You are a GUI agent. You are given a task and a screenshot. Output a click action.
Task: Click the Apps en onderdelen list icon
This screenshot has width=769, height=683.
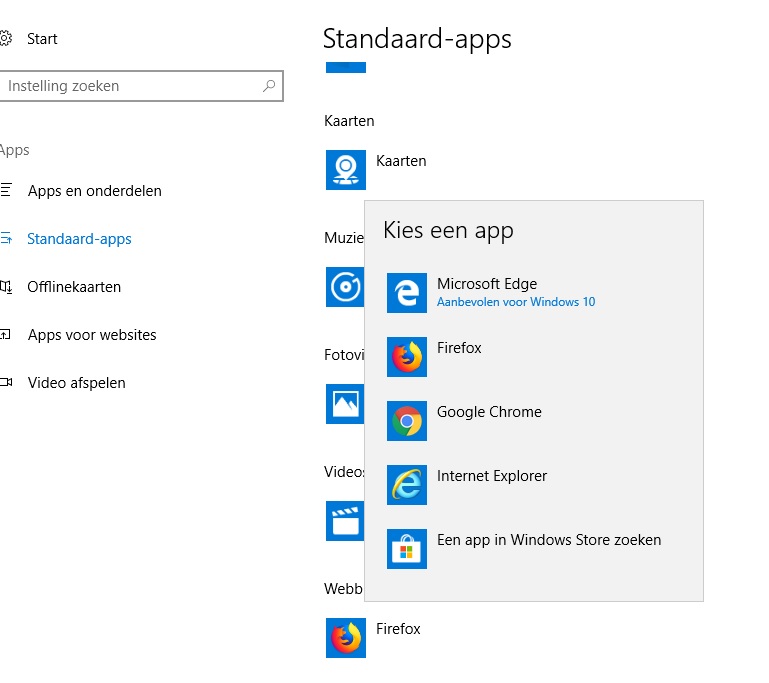(x=5, y=190)
